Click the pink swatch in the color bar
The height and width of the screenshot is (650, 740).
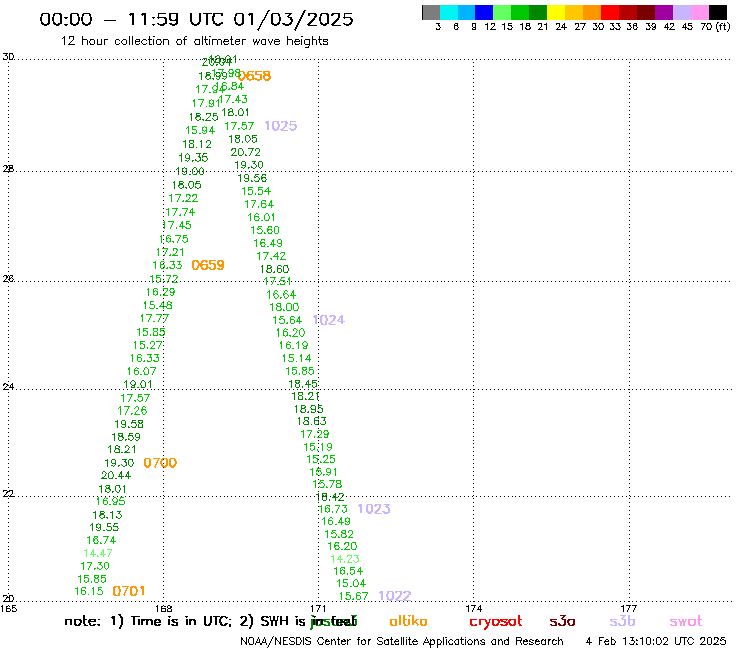[700, 12]
